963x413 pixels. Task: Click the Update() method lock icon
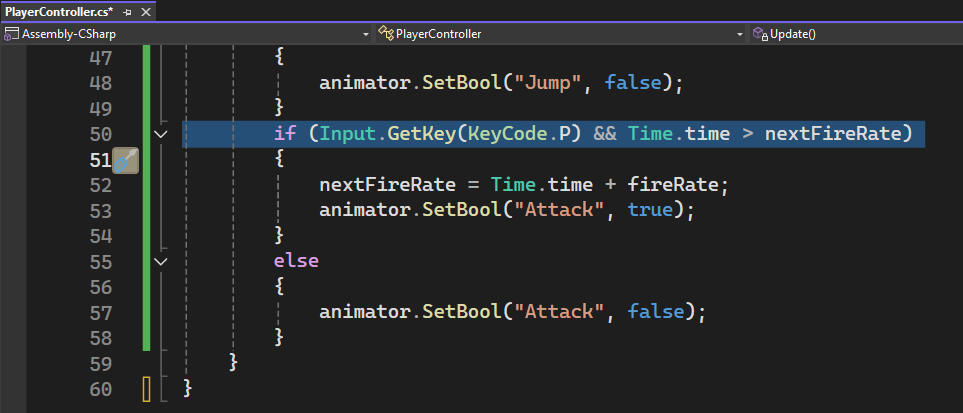[760, 34]
